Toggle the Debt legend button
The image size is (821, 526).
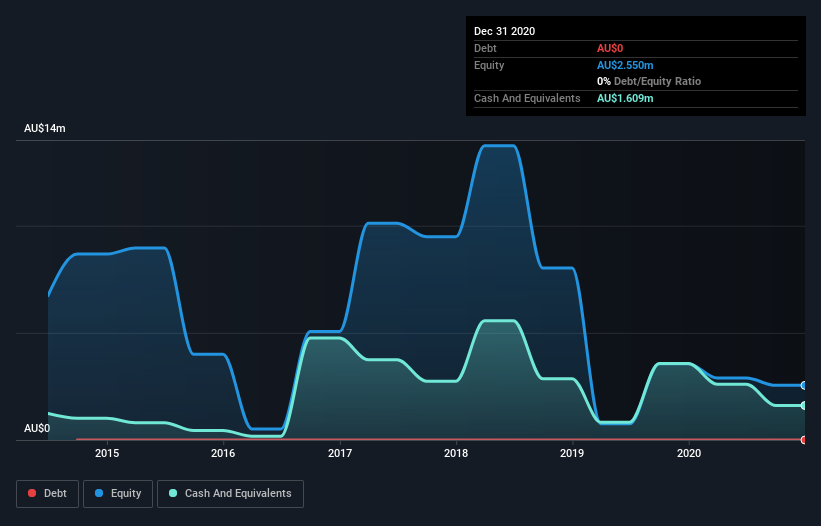[48, 494]
